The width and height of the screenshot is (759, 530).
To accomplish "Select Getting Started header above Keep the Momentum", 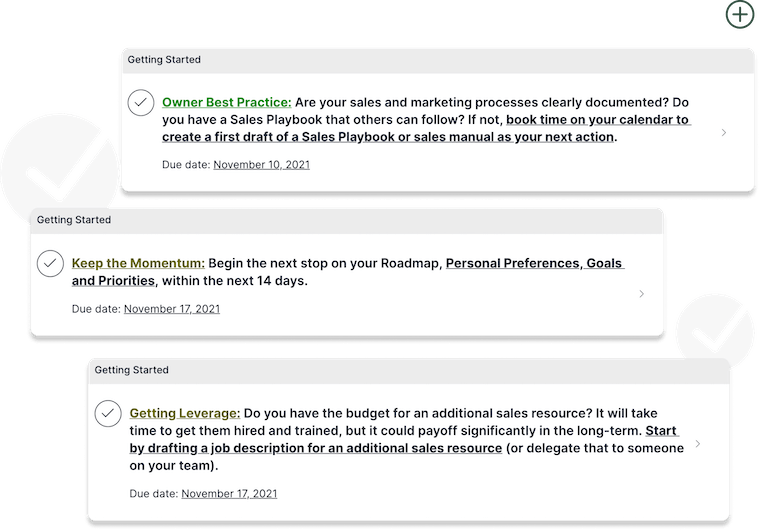I will [x=347, y=220].
